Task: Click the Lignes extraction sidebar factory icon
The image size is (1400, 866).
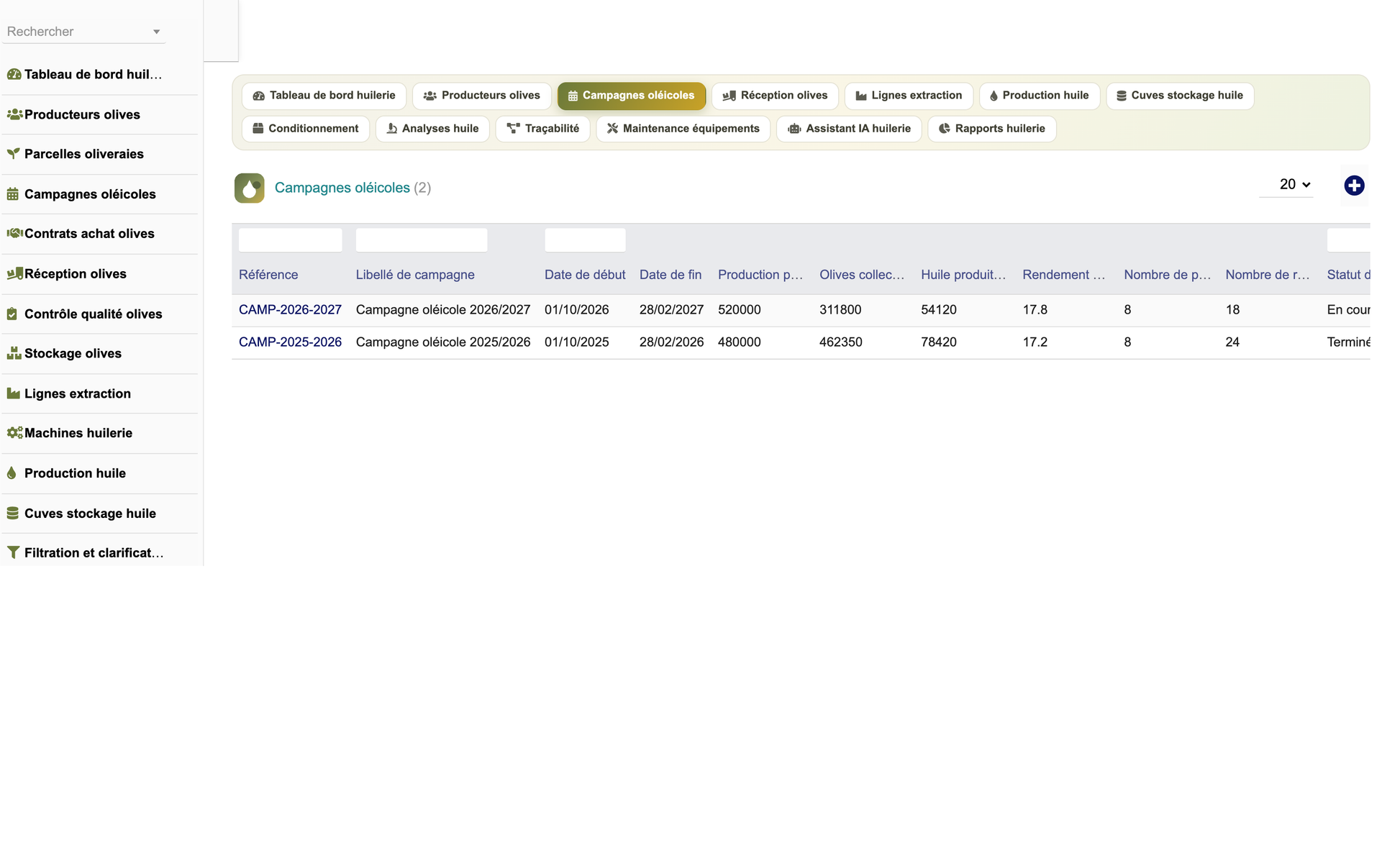Action: point(14,393)
